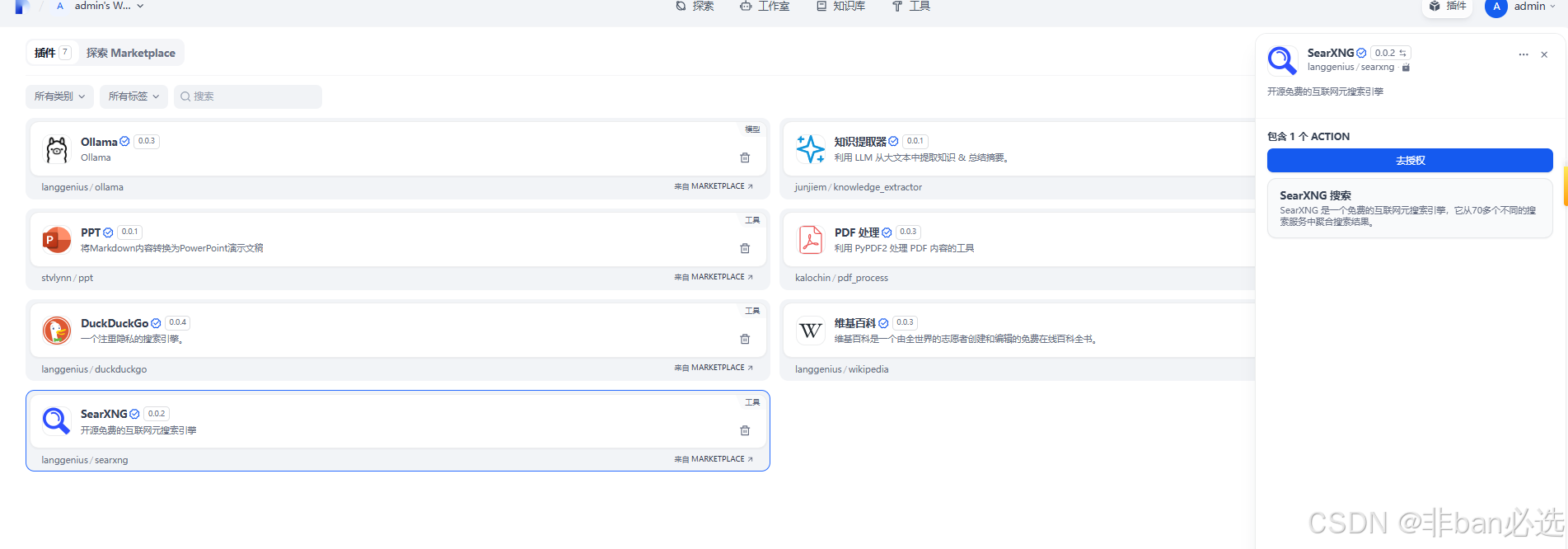This screenshot has width=1568, height=549.
Task: Click the kalochin / pdf_process text
Action: coord(841,278)
